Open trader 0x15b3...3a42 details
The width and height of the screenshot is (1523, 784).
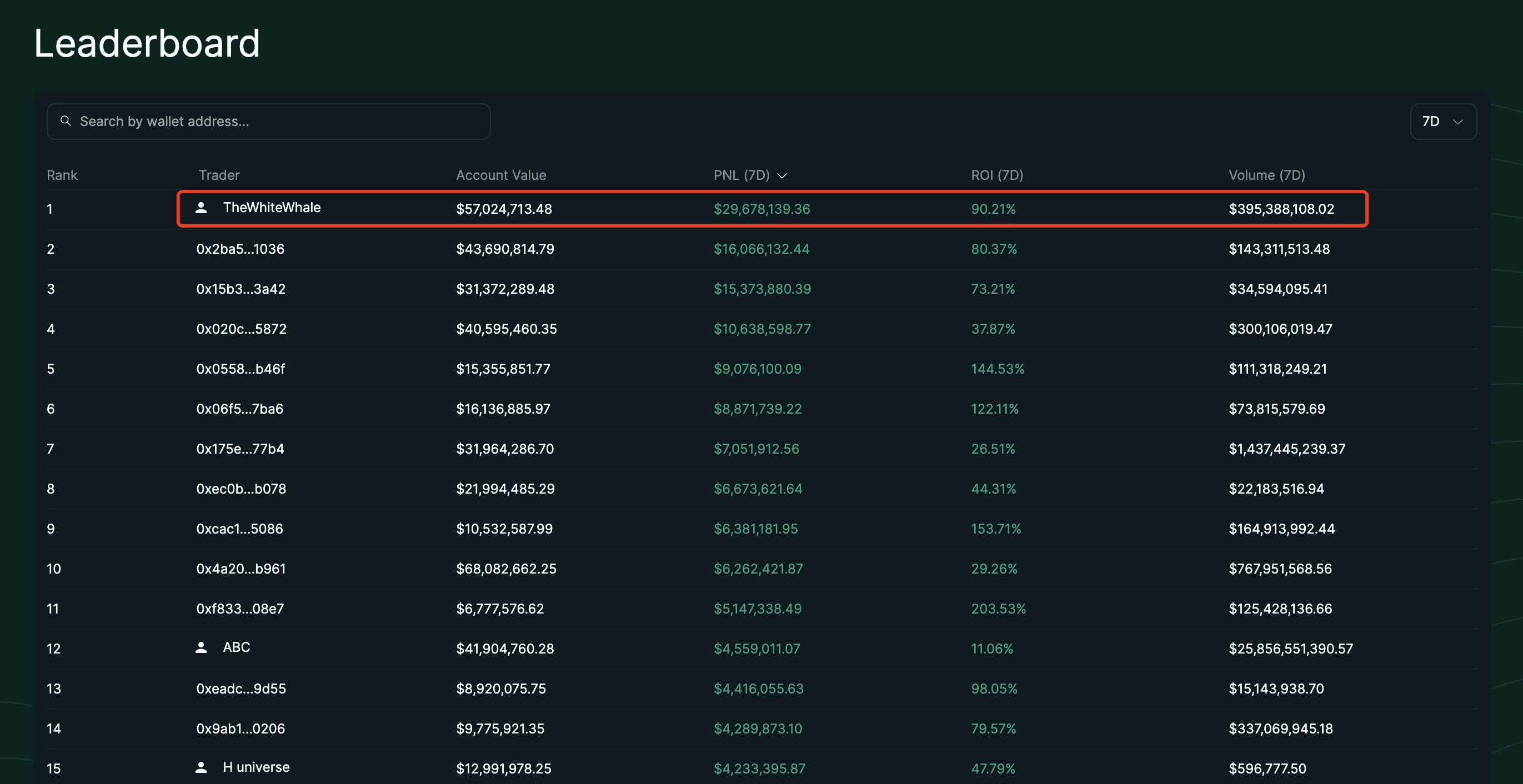241,289
